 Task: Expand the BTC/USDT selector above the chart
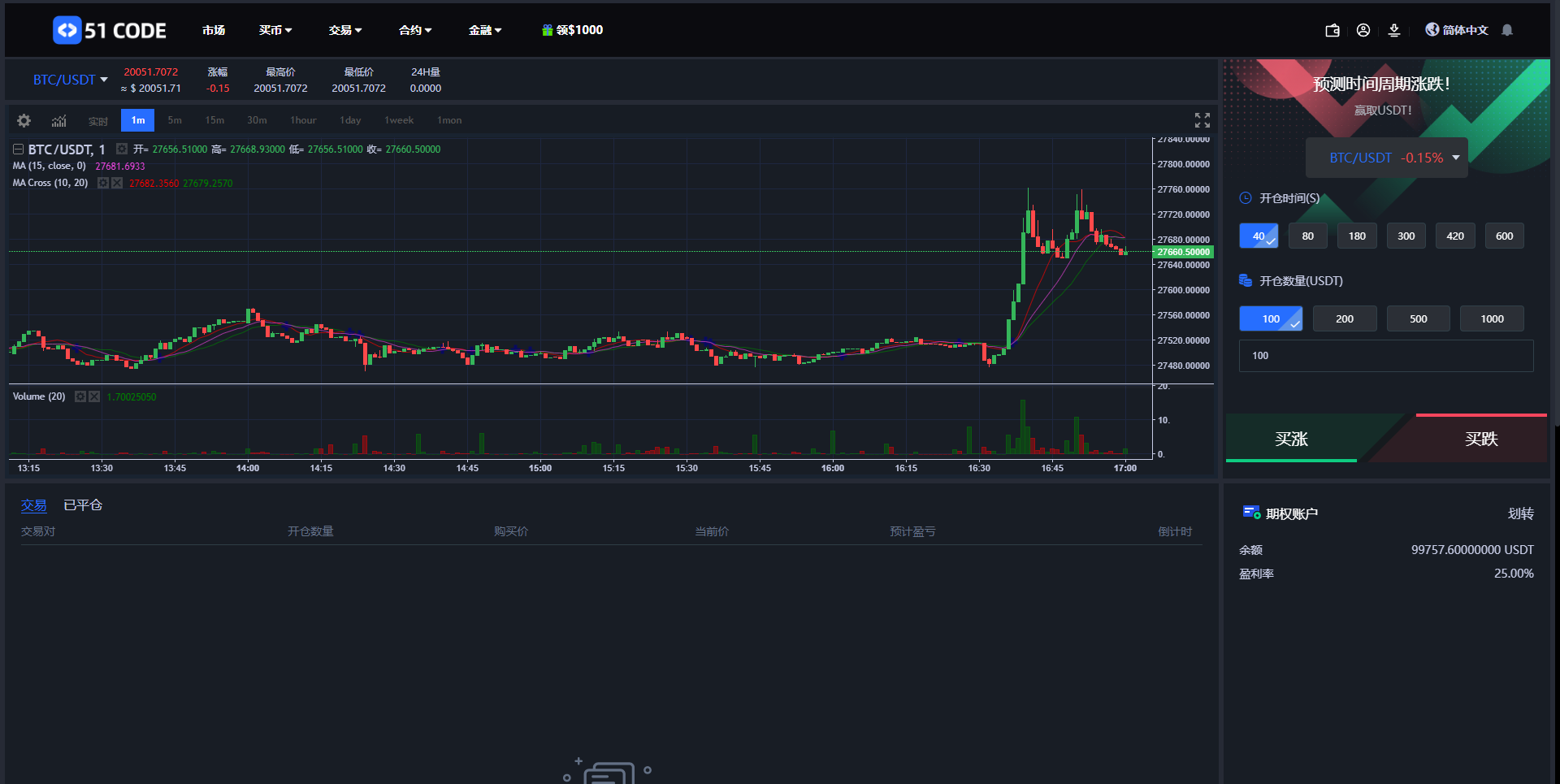tap(70, 80)
